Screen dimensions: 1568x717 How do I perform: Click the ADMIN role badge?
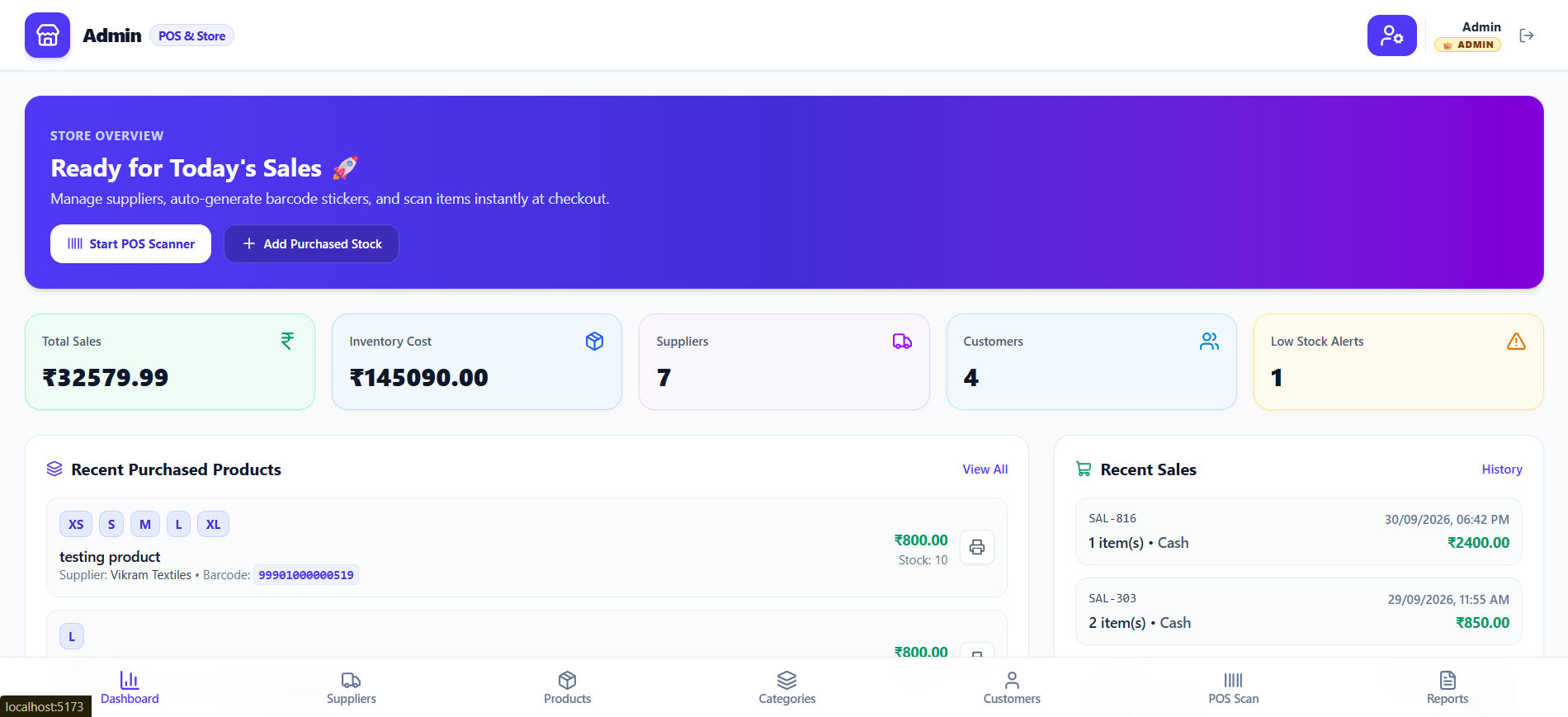pos(1467,45)
